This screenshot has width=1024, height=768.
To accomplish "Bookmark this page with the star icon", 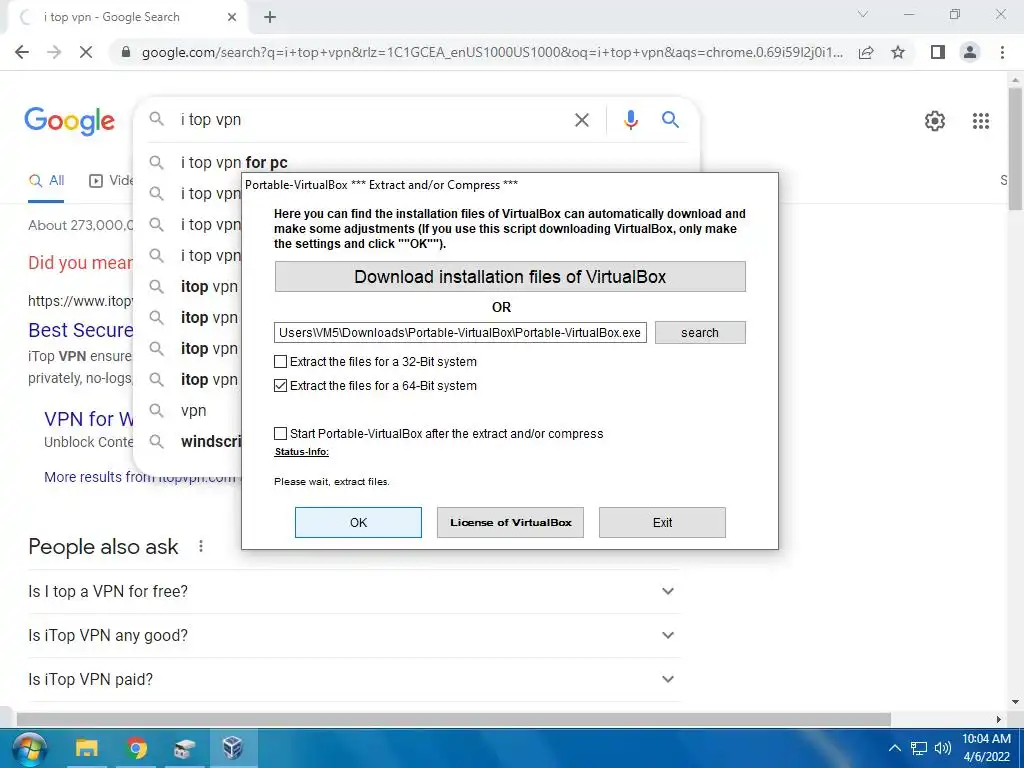I will tap(898, 52).
